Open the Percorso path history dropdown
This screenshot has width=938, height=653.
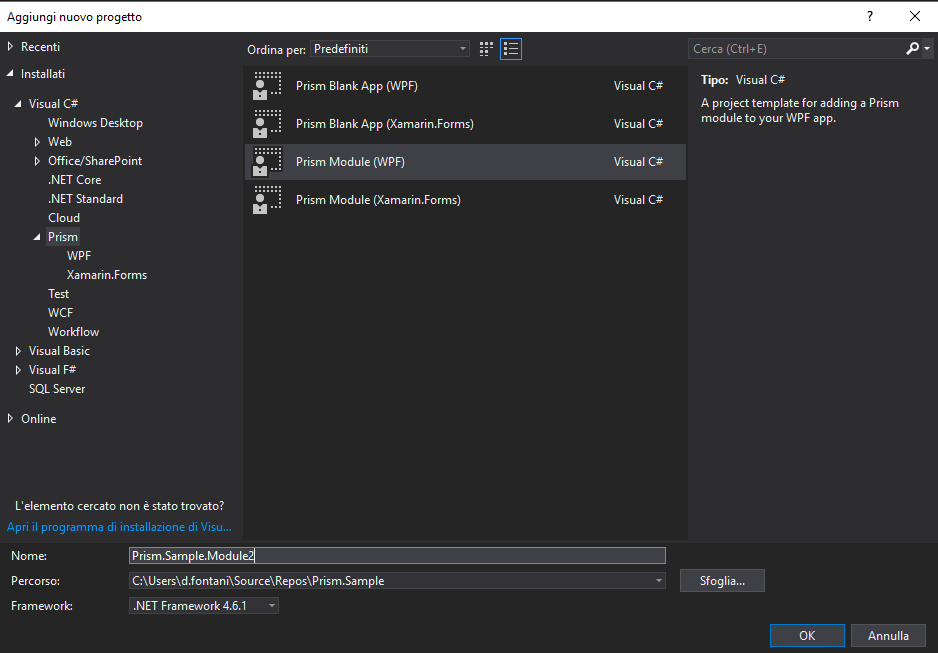pos(658,580)
